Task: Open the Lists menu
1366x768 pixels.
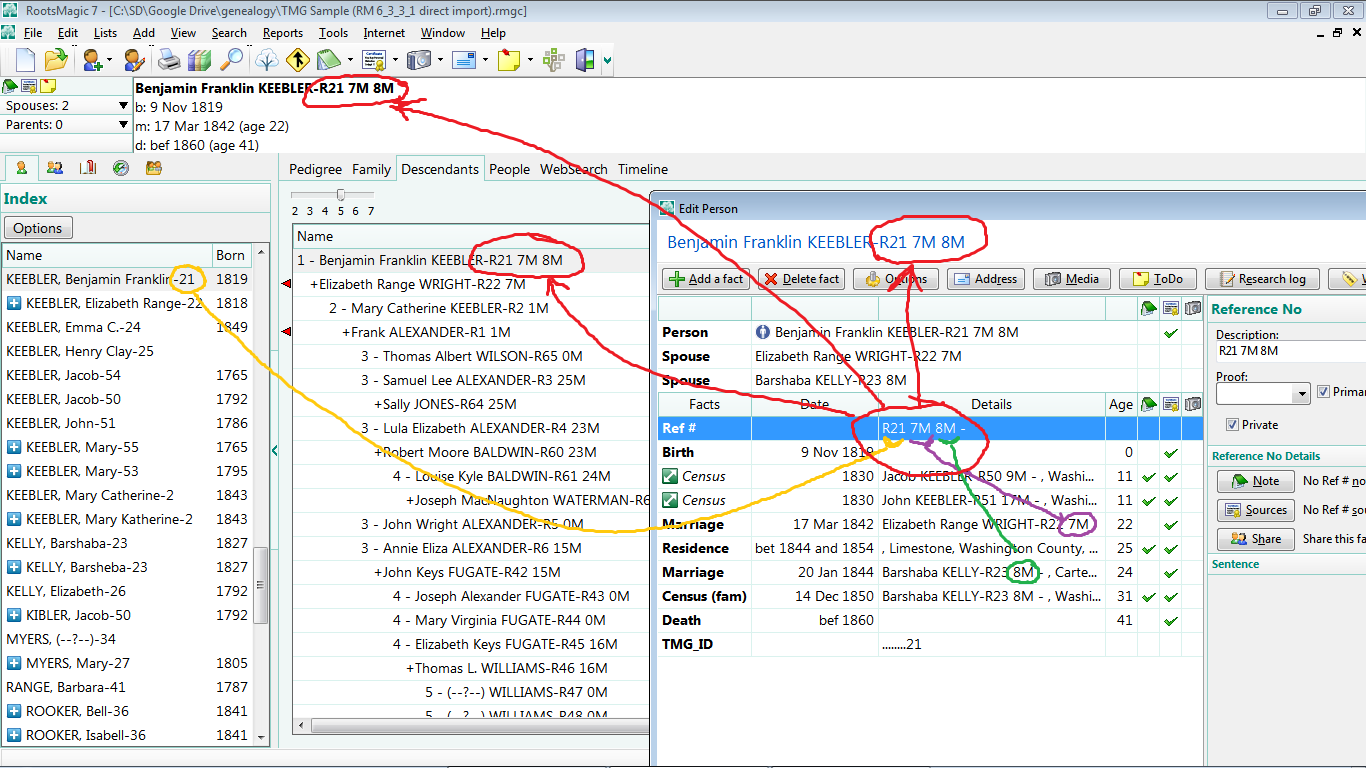Action: [105, 33]
